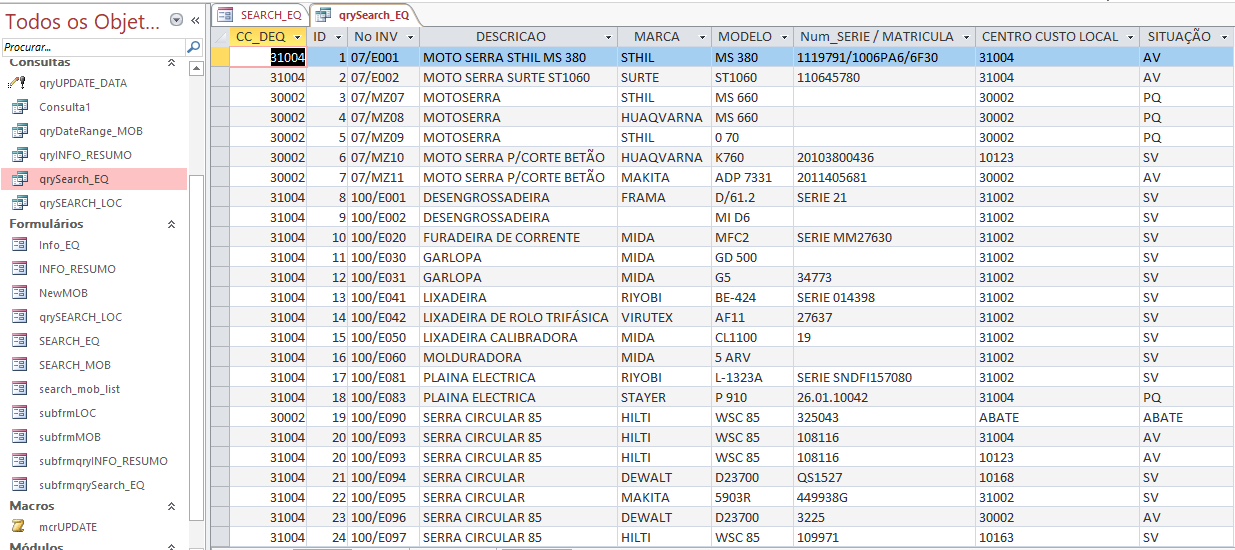Screen dimensions: 1235x550
Task: Collapse the Macros group
Action: [x=171, y=507]
